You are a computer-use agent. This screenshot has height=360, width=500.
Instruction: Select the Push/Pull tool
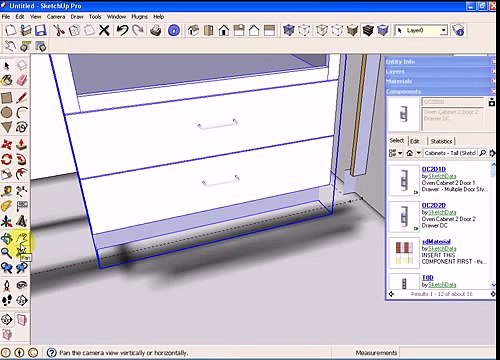pyautogui.click(x=22, y=145)
